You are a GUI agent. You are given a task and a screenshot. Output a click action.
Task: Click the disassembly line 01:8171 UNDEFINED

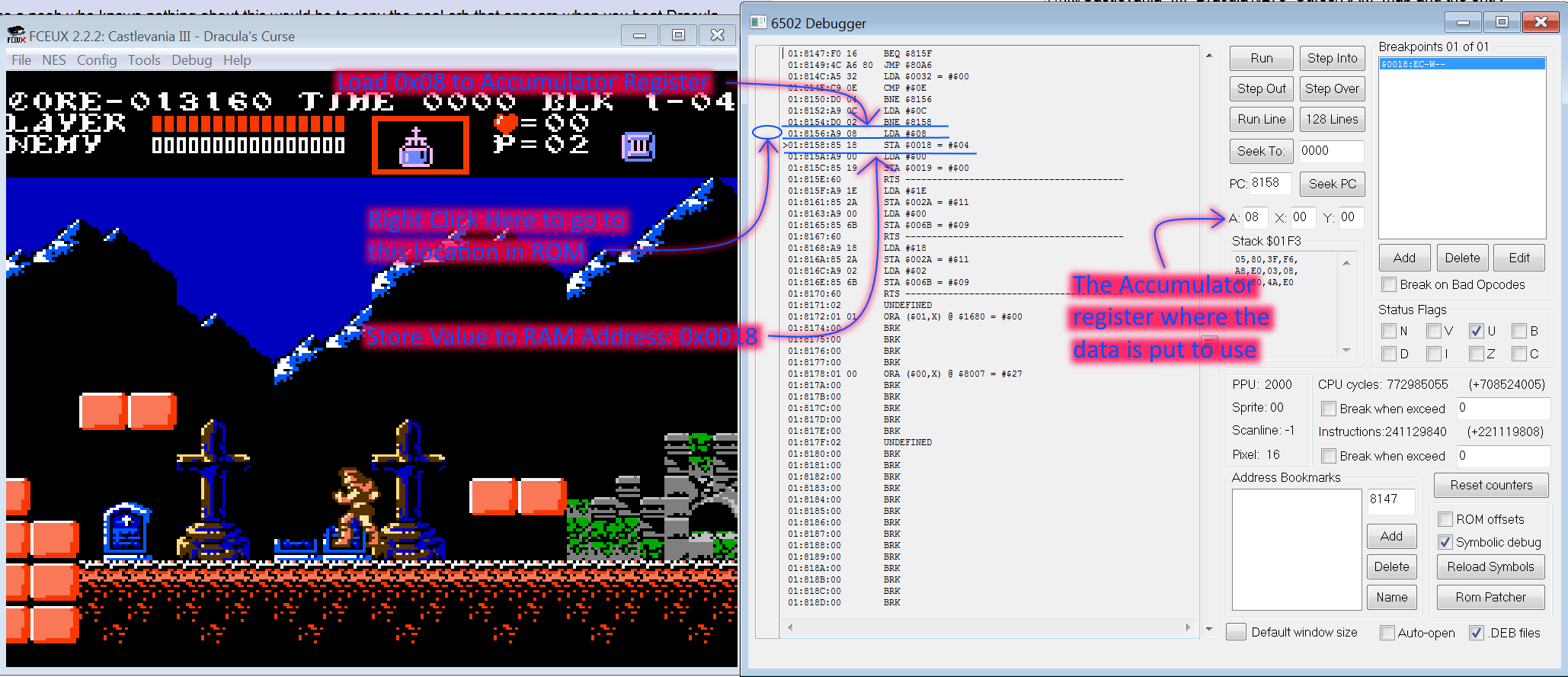tap(859, 305)
